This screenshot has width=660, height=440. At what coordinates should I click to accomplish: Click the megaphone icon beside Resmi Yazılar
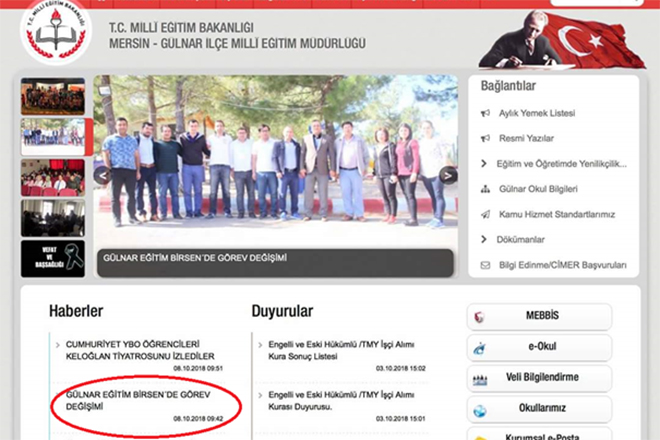click(x=485, y=139)
